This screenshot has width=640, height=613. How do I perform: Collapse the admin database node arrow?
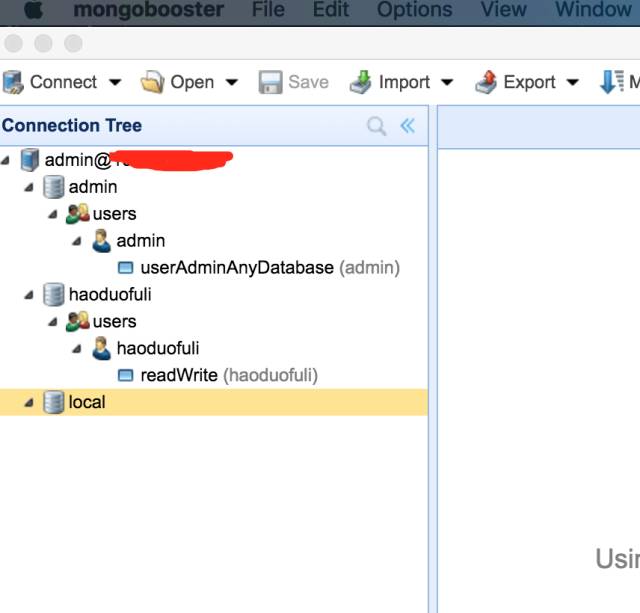(x=29, y=187)
